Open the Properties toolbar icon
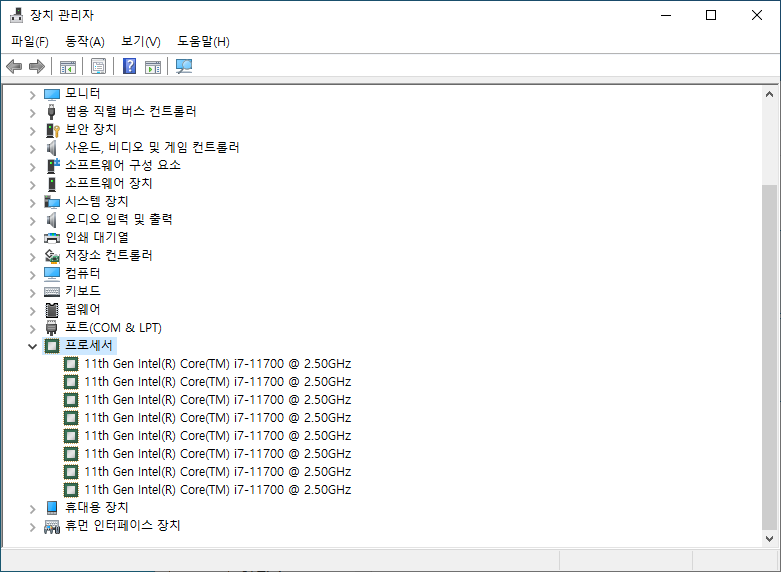This screenshot has width=781, height=572. (98, 66)
